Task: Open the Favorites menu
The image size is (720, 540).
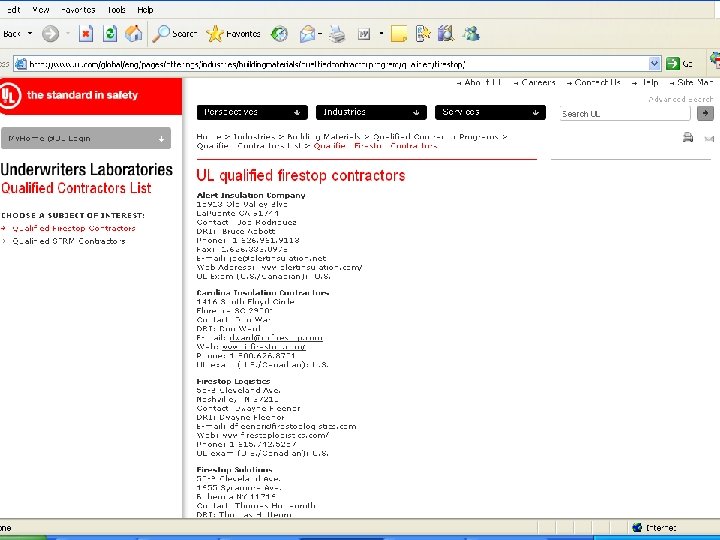Action: click(x=78, y=10)
